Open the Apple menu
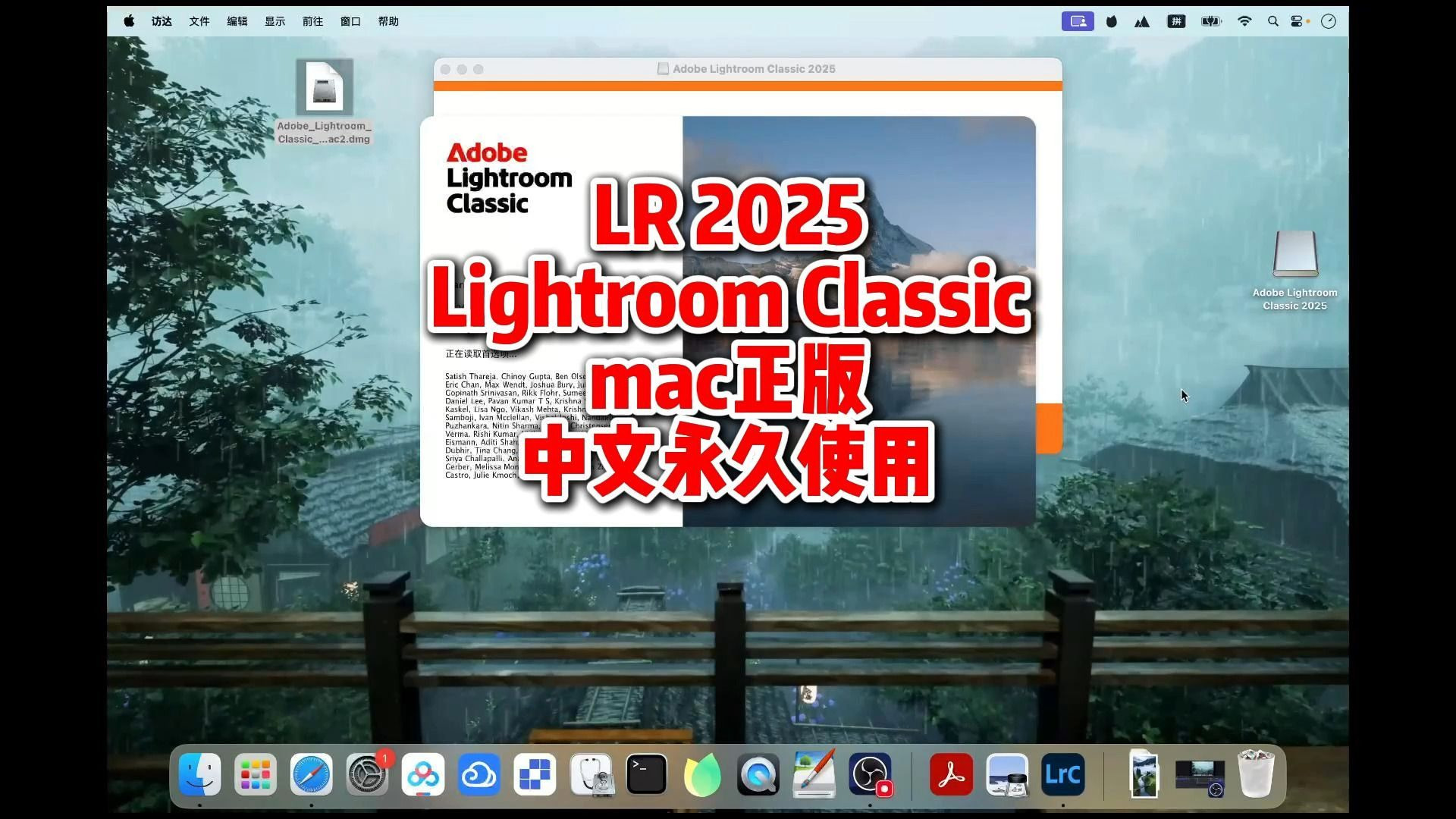The image size is (1456, 819). click(x=129, y=21)
